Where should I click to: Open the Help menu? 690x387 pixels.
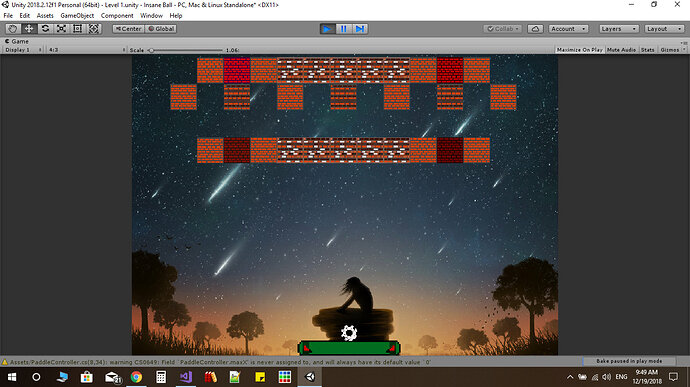(x=176, y=15)
